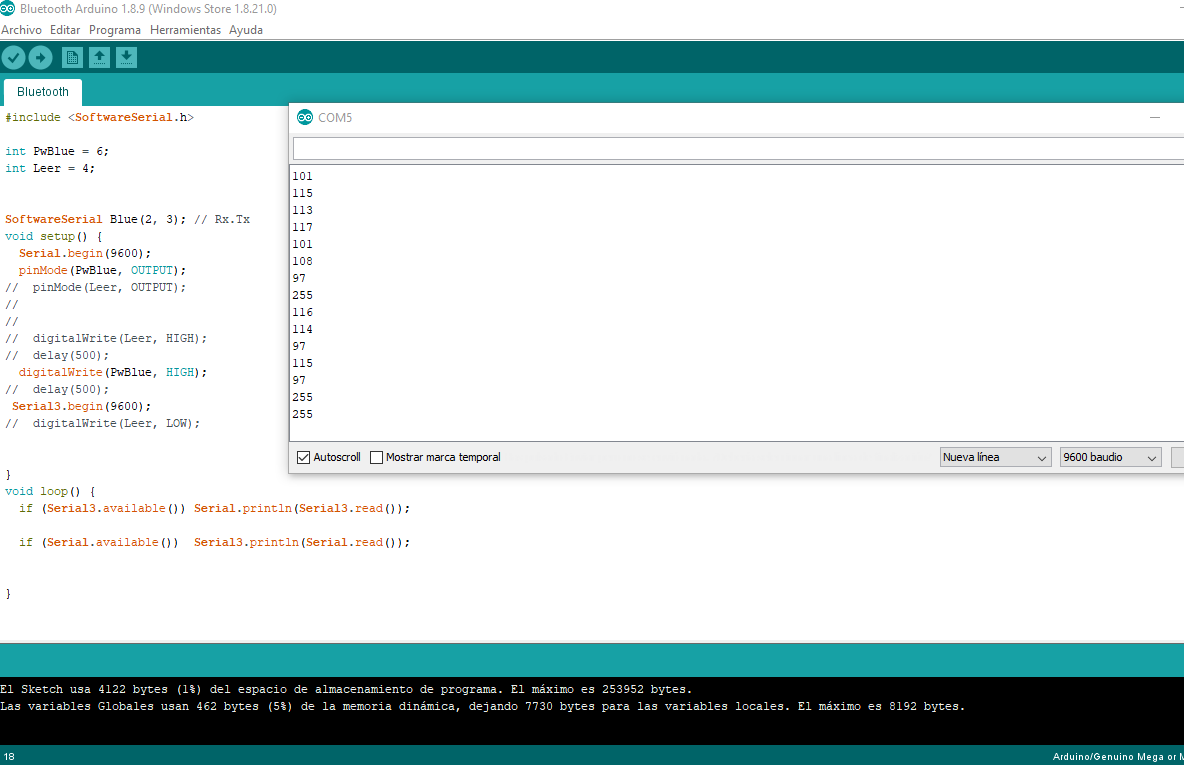Click the Arduino logo in the COM5 window
The height and width of the screenshot is (765, 1184).
[x=305, y=117]
